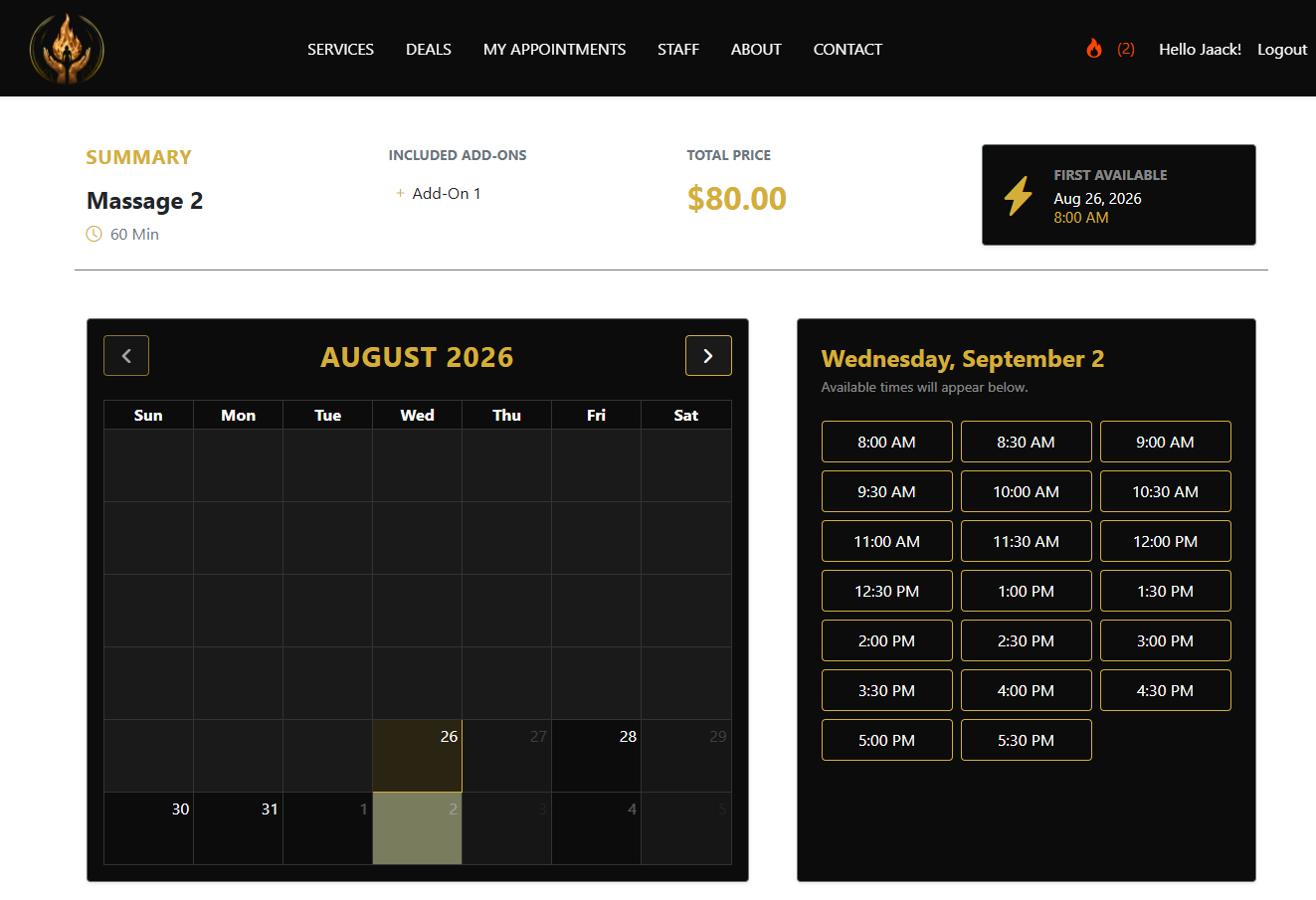Open My Appointments in navigation
This screenshot has width=1316, height=900.
pyautogui.click(x=554, y=49)
